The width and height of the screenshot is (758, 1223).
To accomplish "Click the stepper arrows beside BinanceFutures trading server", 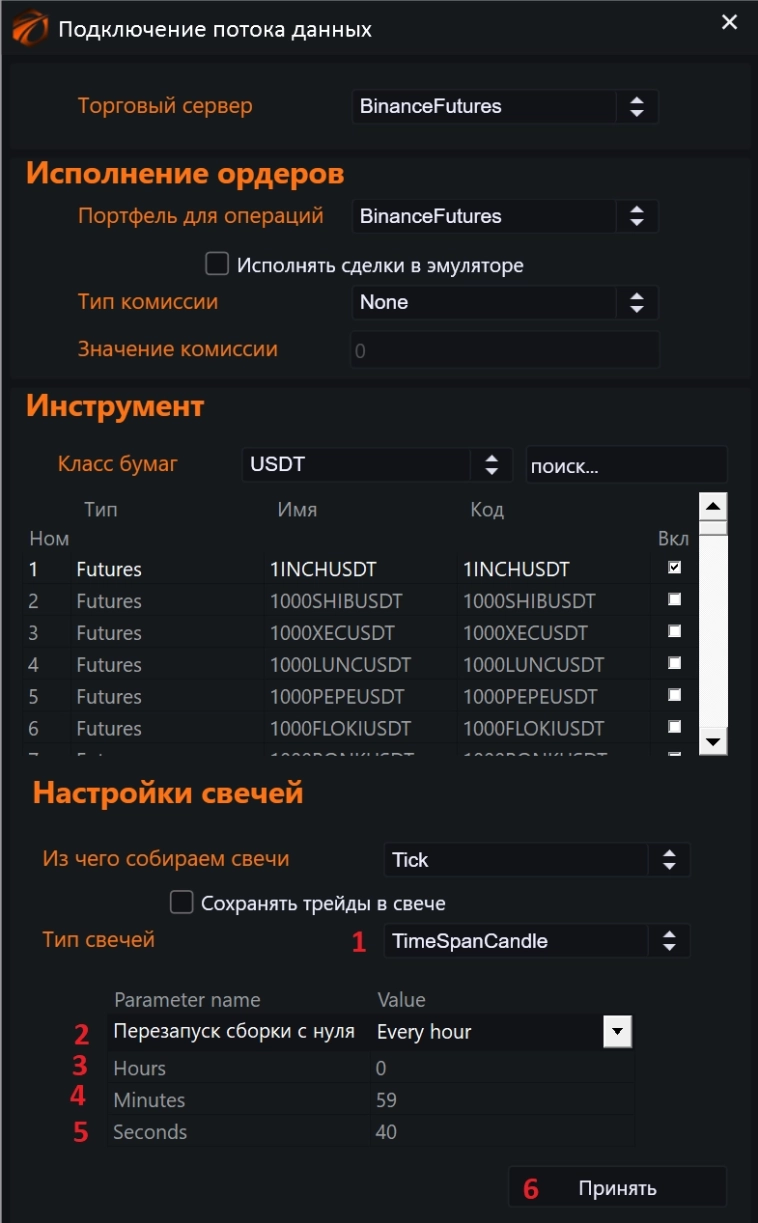I will click(x=638, y=107).
